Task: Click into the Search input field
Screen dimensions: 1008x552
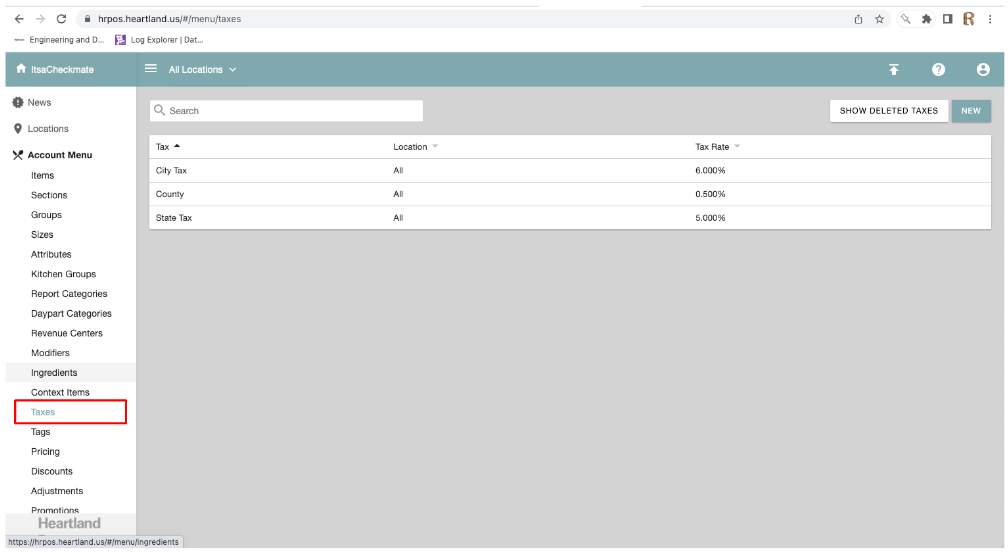Action: click(x=290, y=111)
